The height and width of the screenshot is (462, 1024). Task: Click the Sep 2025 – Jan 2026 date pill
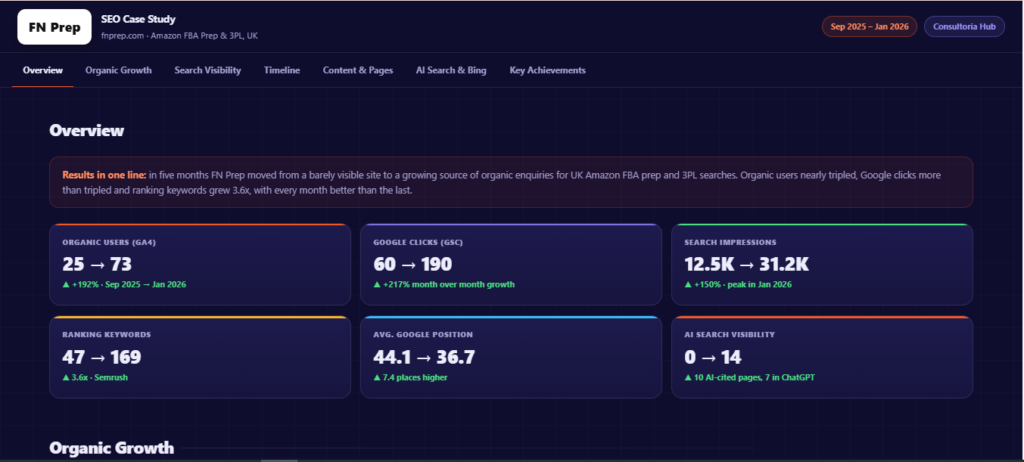click(869, 27)
